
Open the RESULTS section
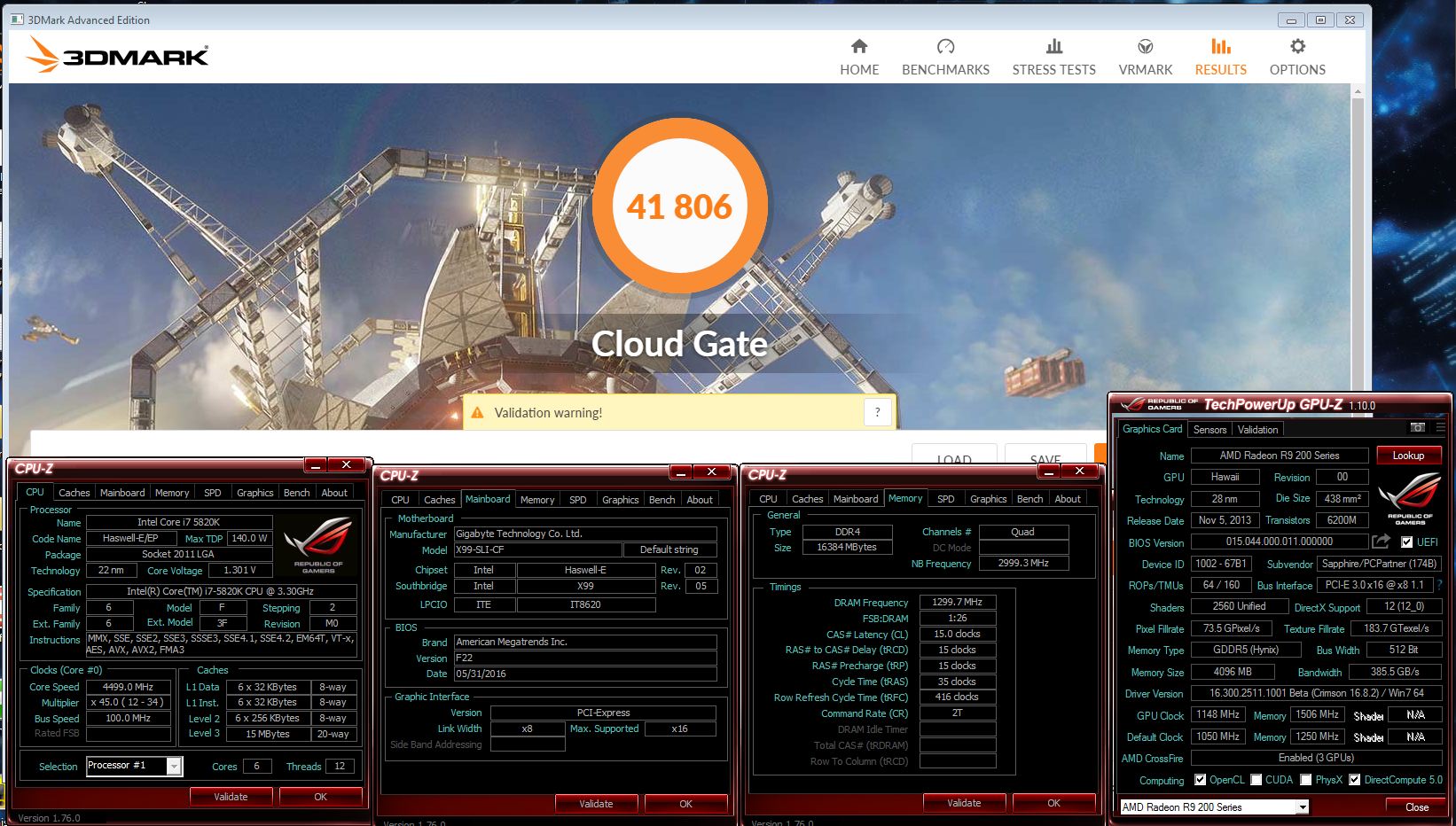click(1220, 58)
